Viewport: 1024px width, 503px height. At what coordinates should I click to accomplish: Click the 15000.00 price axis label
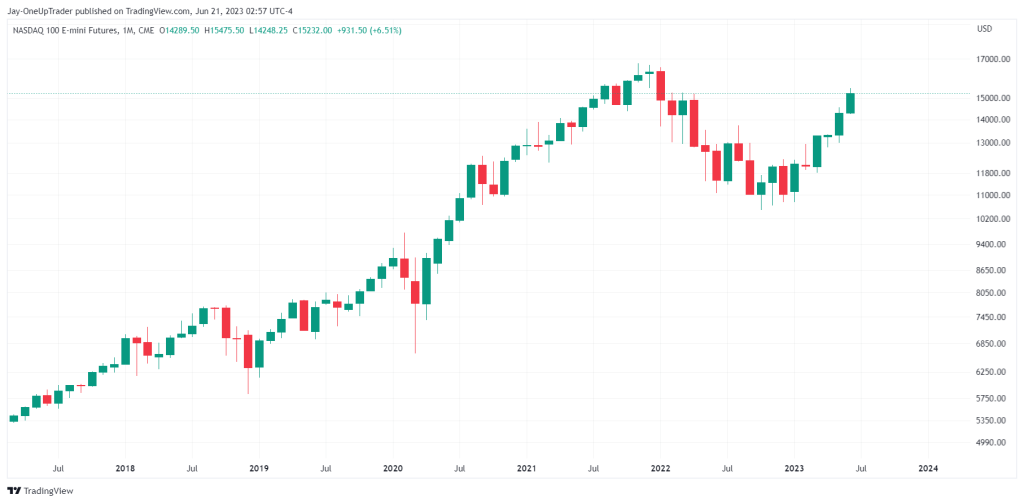tap(989, 98)
